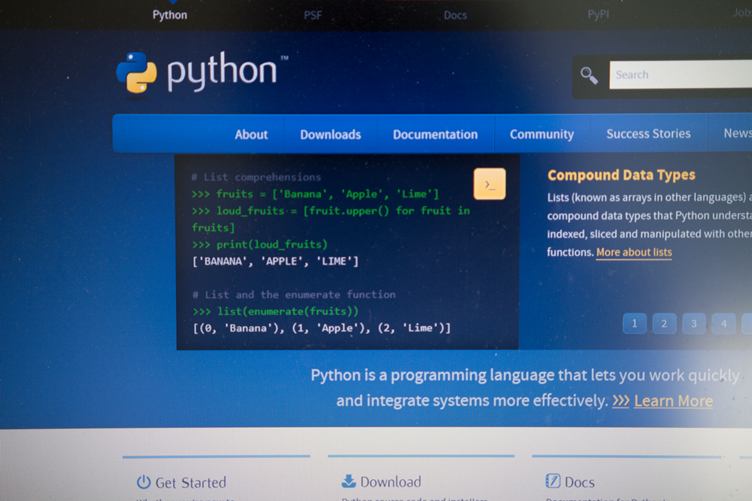Click the Docs notepad icon
Viewport: 752px width, 501px height.
pos(552,480)
